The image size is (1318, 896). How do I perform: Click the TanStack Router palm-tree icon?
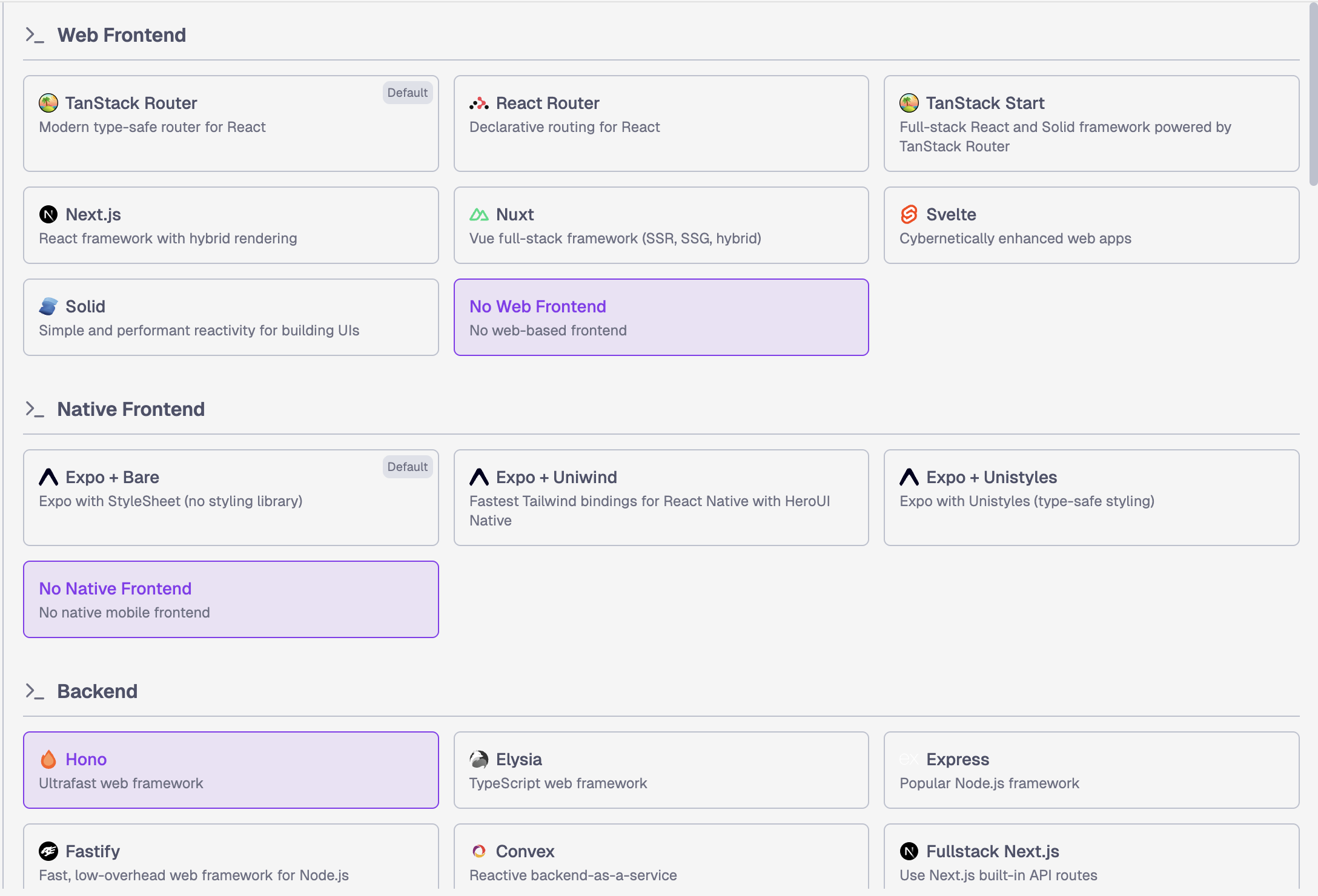click(48, 103)
